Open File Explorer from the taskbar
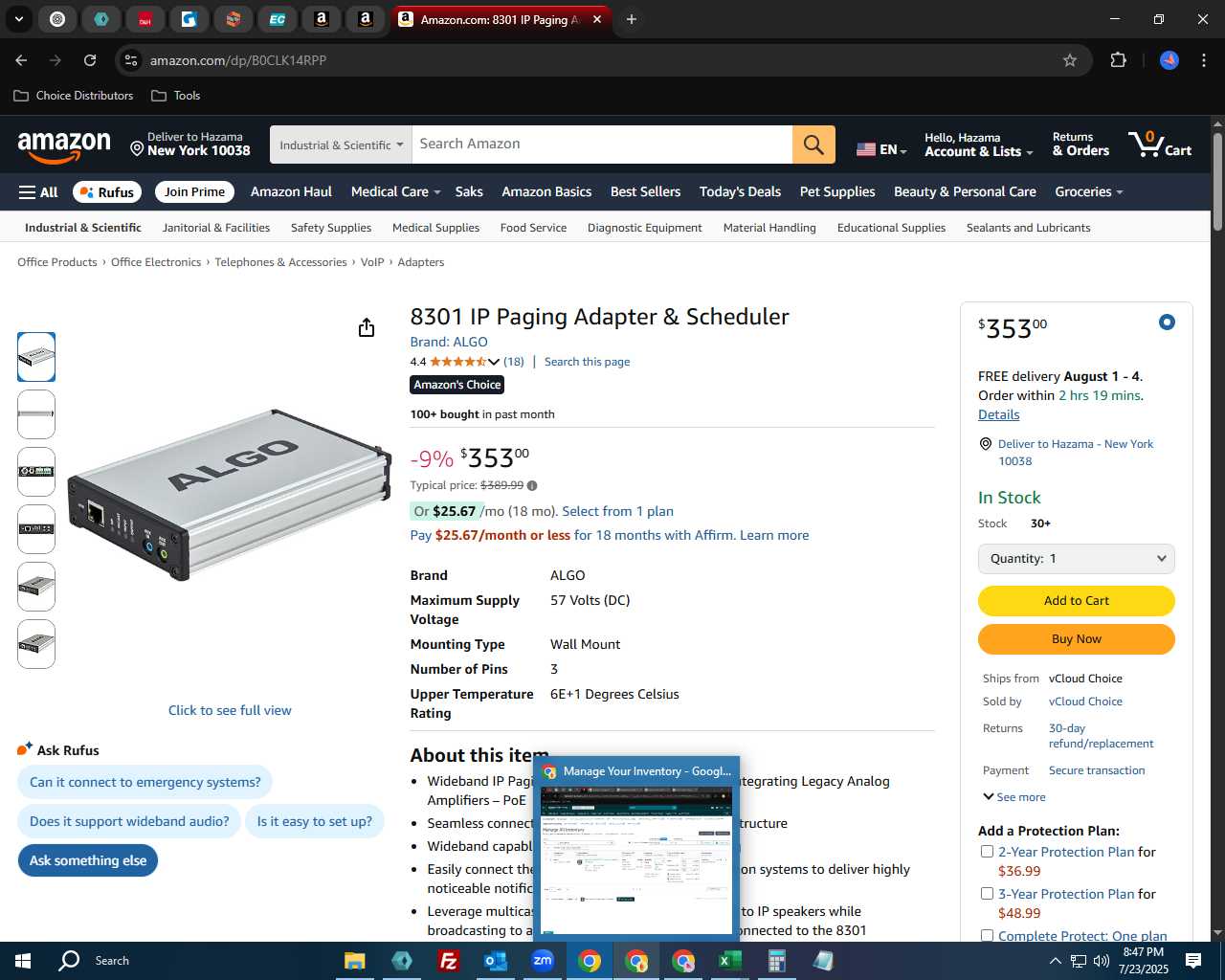The height and width of the screenshot is (980, 1225). pyautogui.click(x=354, y=961)
